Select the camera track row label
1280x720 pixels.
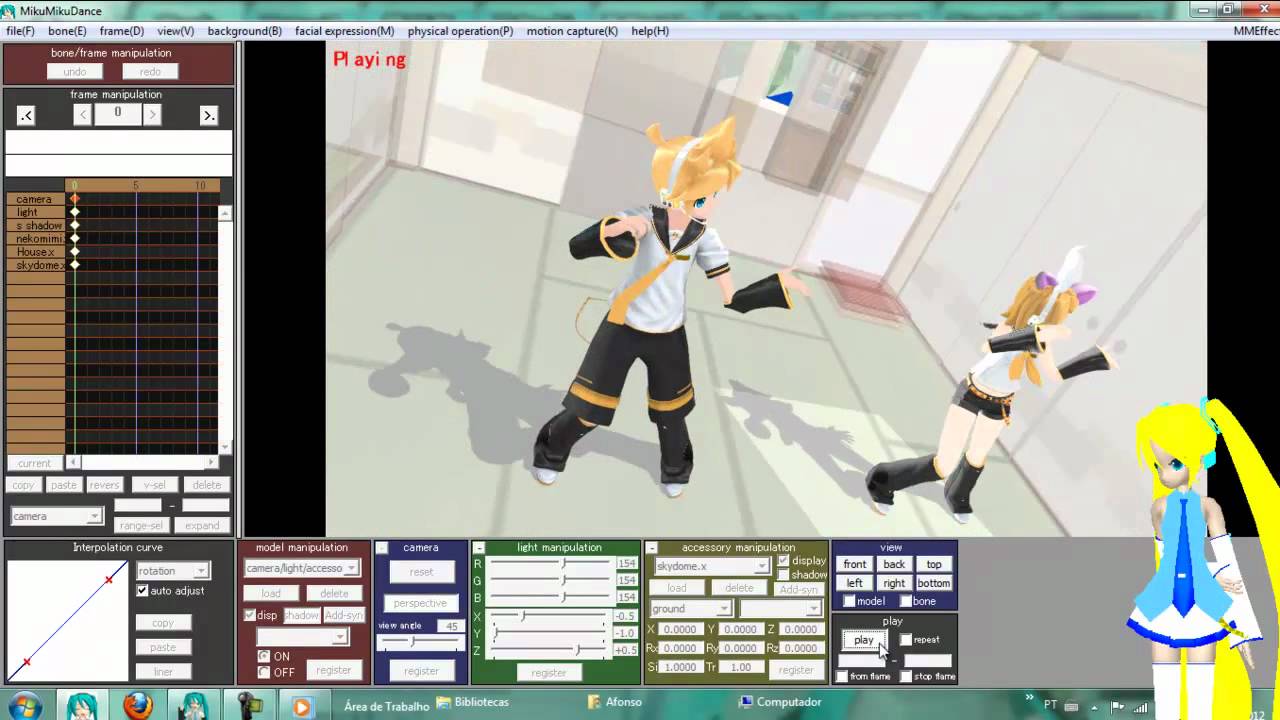point(35,199)
